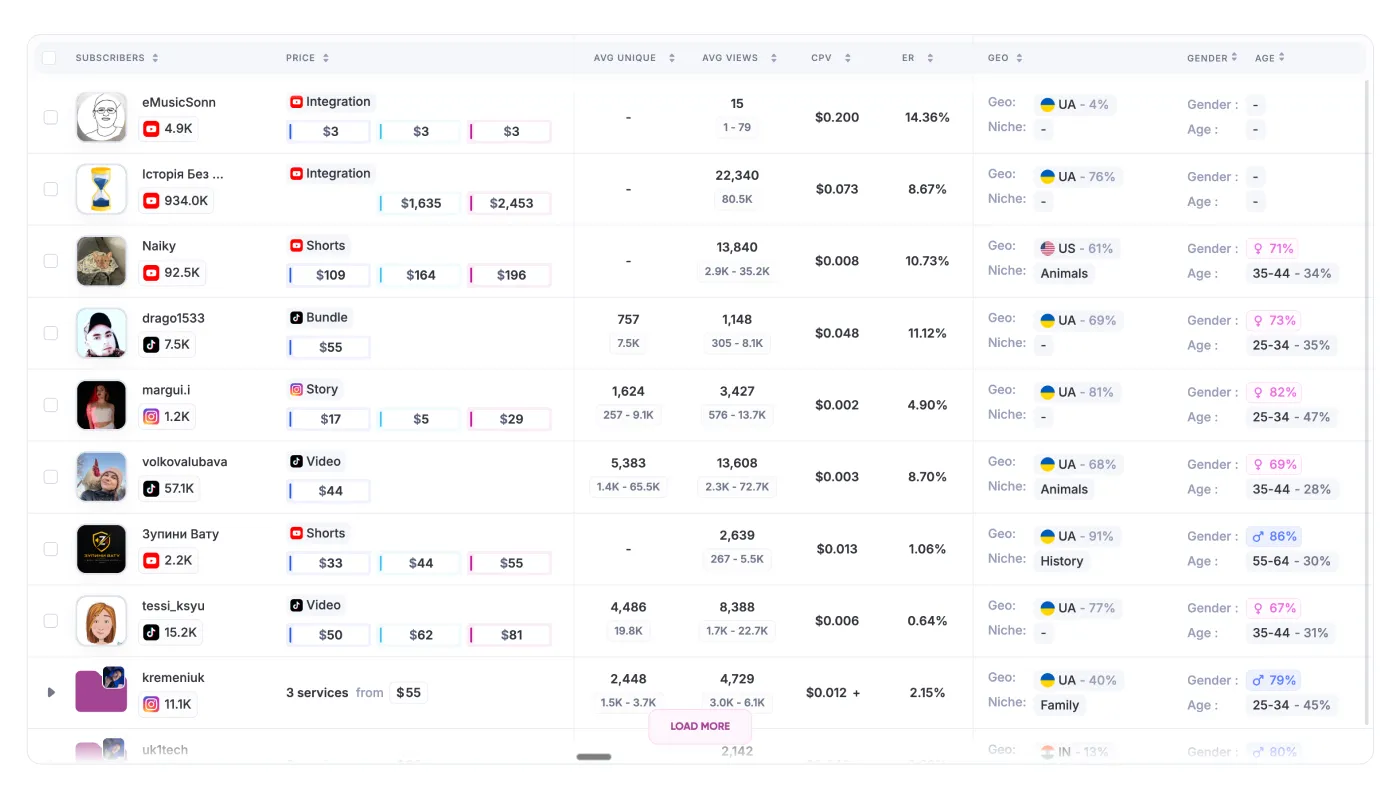Grab the horizontal scroll handle at table bottom

click(594, 757)
